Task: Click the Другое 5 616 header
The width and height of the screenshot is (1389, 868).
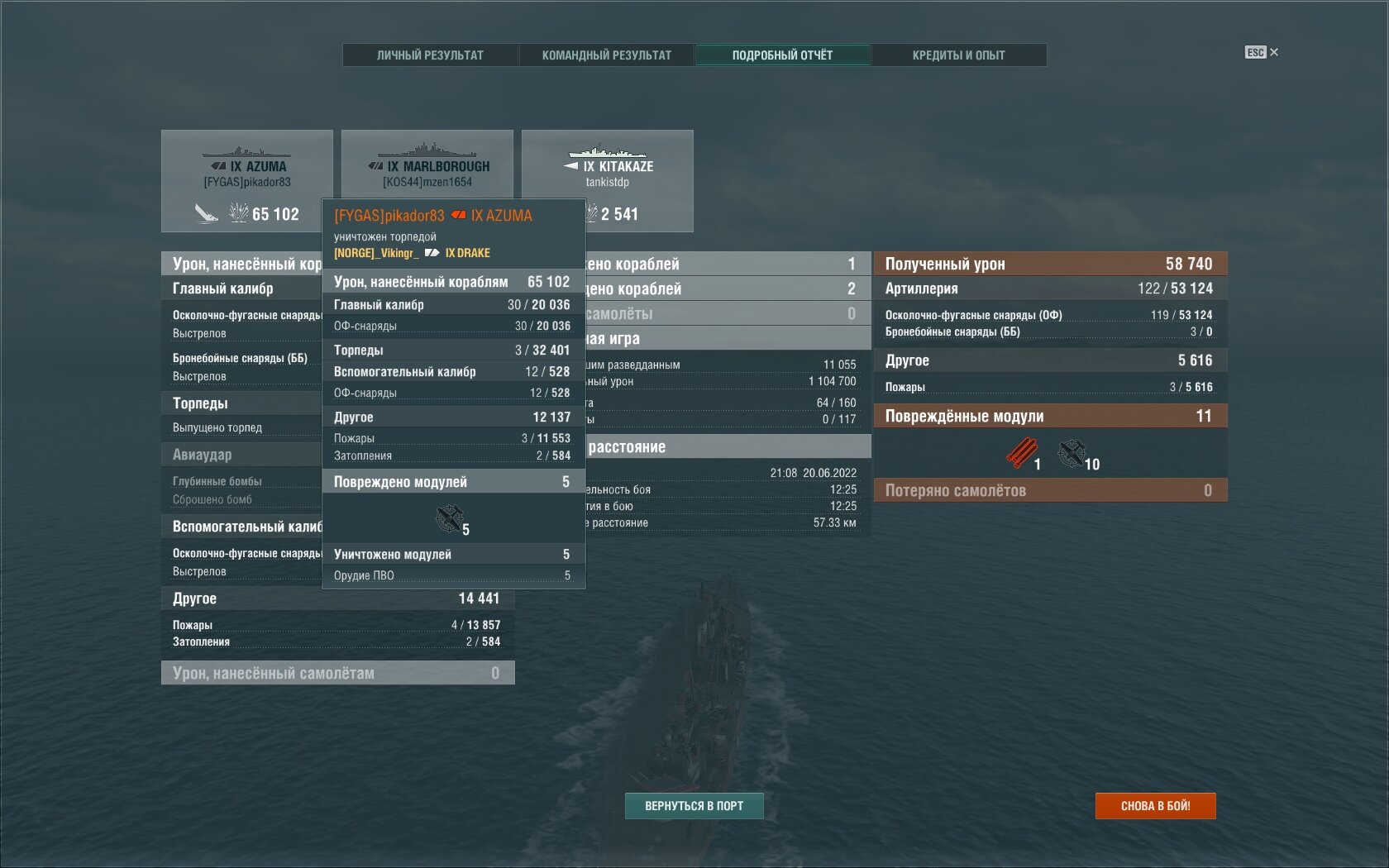Action: click(1050, 360)
